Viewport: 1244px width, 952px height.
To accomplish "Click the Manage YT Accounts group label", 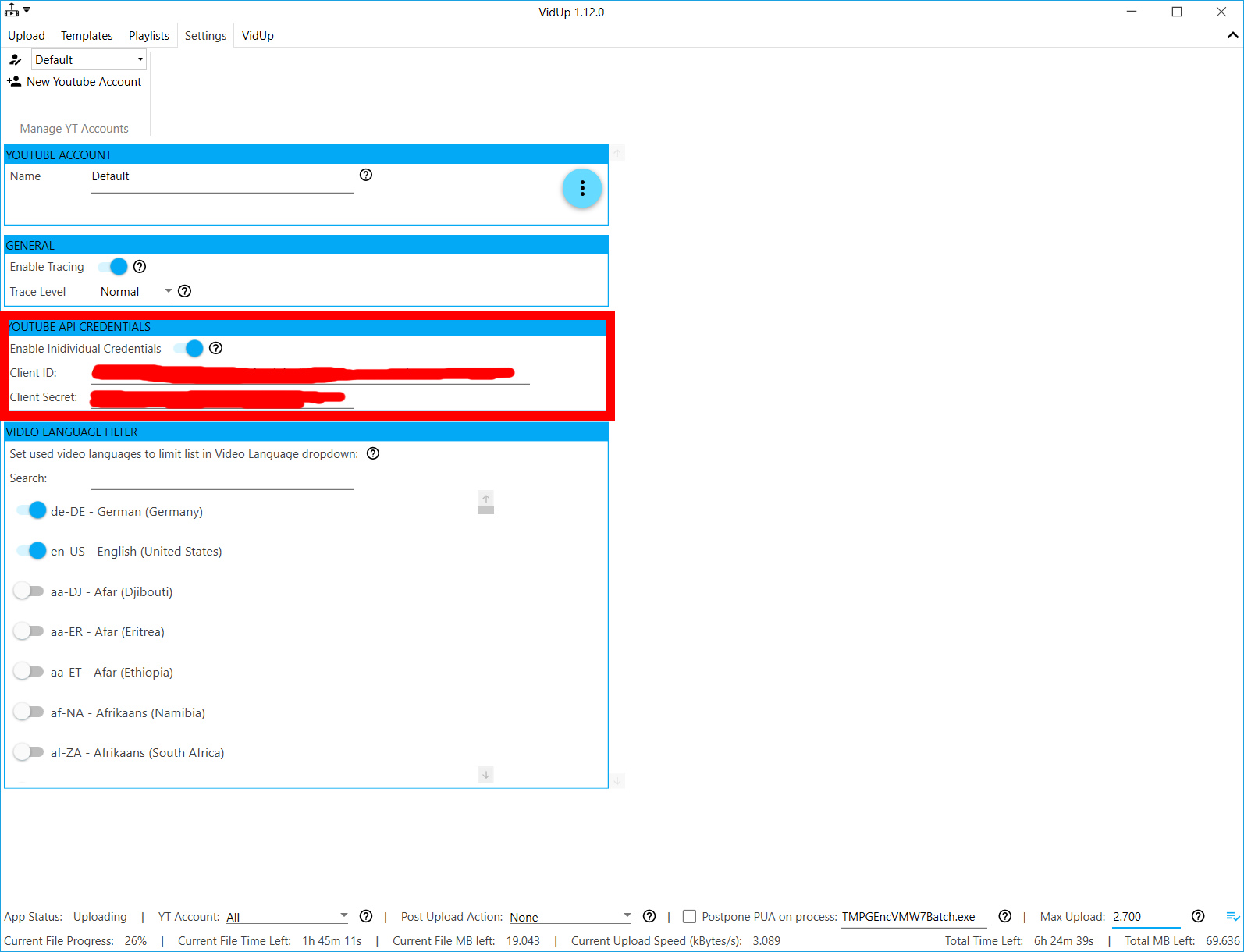I will [74, 129].
